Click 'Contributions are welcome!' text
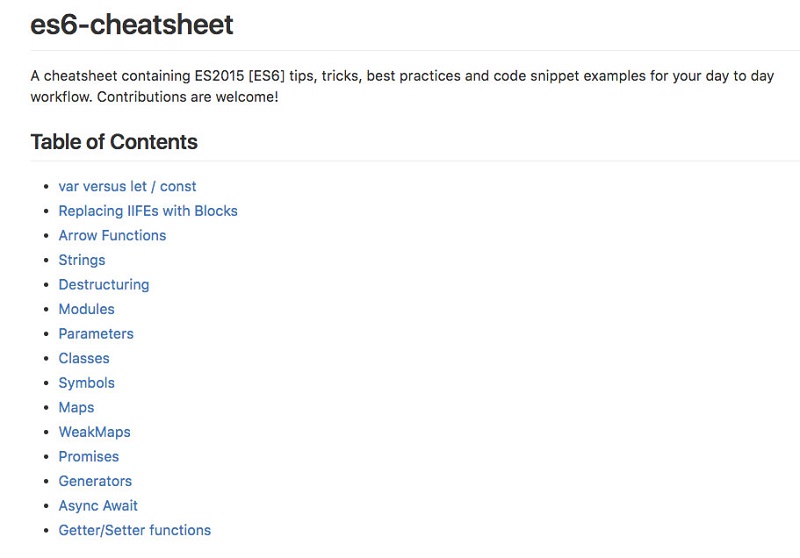 coord(188,97)
